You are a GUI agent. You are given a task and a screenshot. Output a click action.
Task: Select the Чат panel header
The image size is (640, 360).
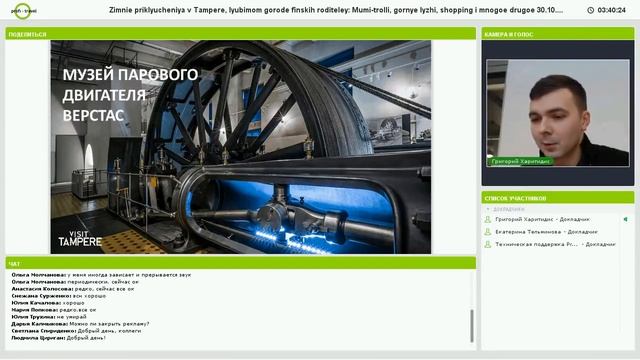(240, 264)
